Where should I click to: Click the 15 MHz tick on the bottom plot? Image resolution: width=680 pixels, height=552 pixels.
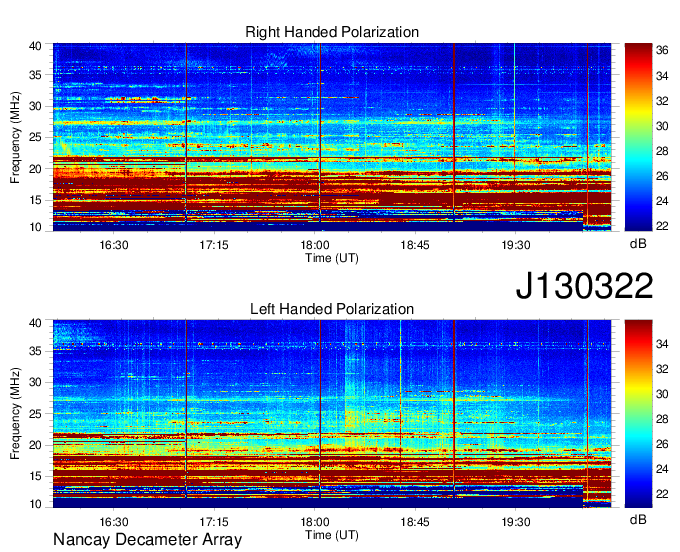(35, 477)
